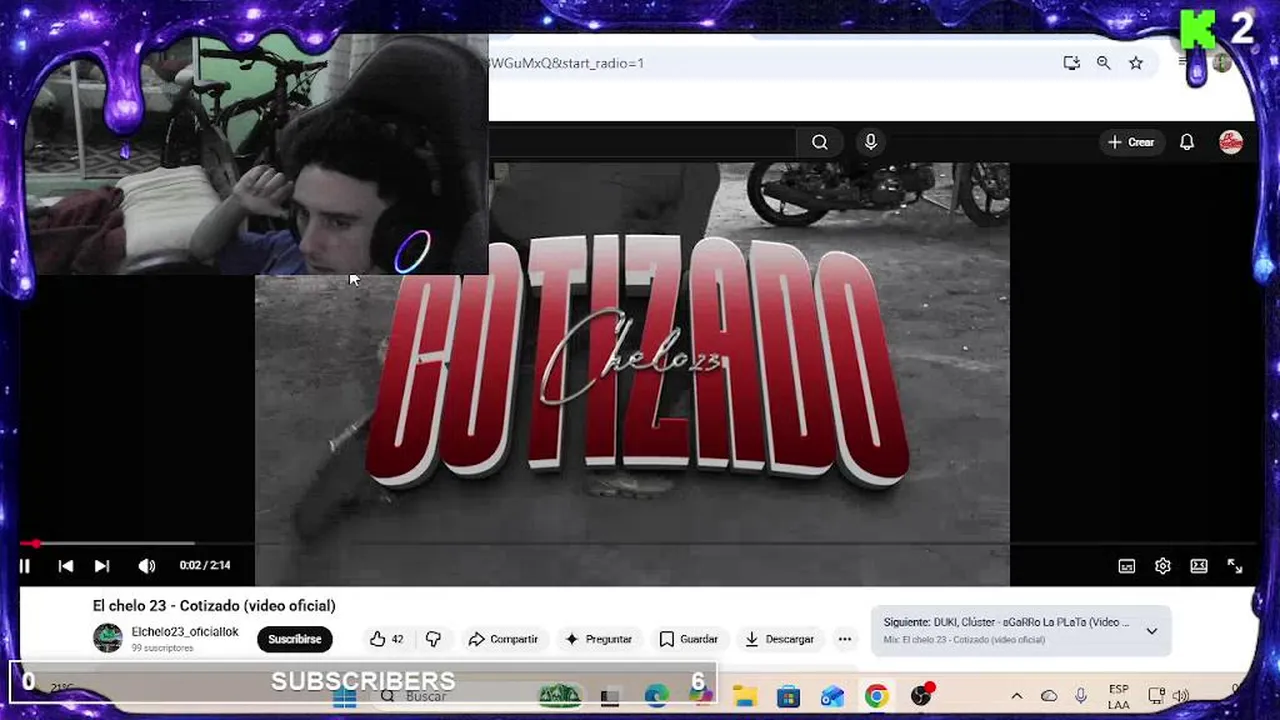Click the video title El chelo 23 - Cotizado
Screen dimensions: 1280x720
[x=214, y=606]
